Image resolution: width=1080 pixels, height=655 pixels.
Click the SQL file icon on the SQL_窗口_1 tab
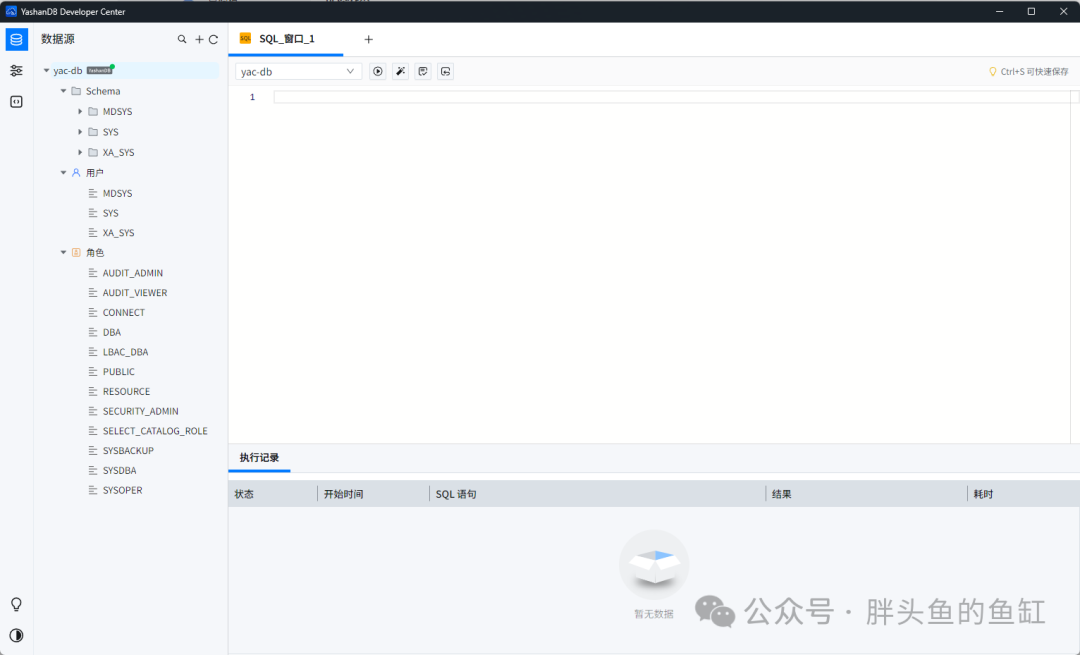point(245,39)
